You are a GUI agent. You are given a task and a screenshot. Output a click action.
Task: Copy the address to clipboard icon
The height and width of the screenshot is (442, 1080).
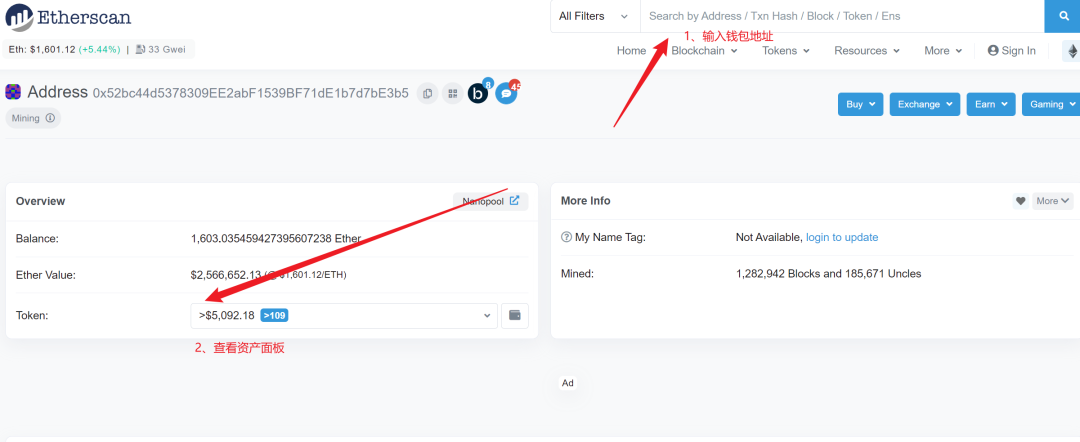(428, 93)
